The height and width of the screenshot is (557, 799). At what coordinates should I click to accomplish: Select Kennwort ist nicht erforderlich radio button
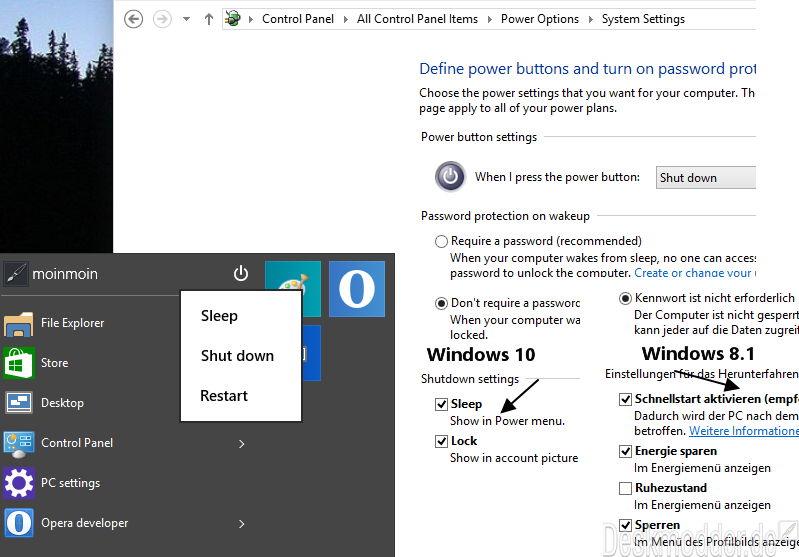pos(625,298)
